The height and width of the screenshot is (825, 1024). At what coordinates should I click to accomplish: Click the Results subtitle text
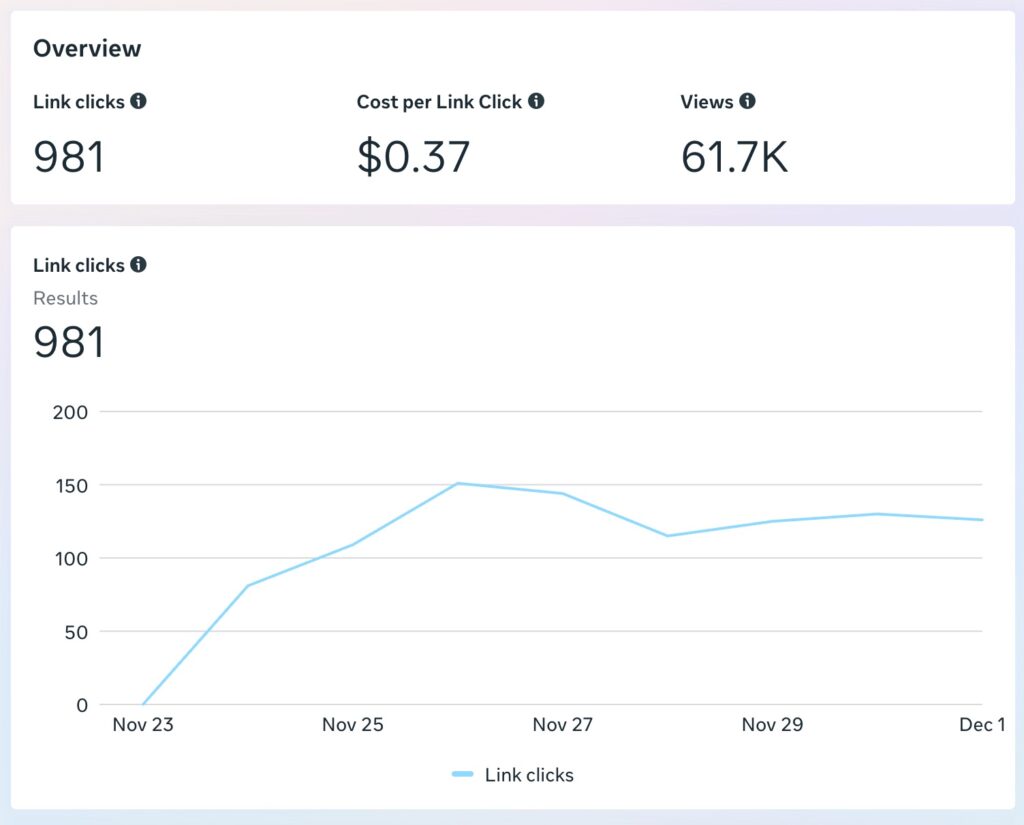click(x=65, y=298)
